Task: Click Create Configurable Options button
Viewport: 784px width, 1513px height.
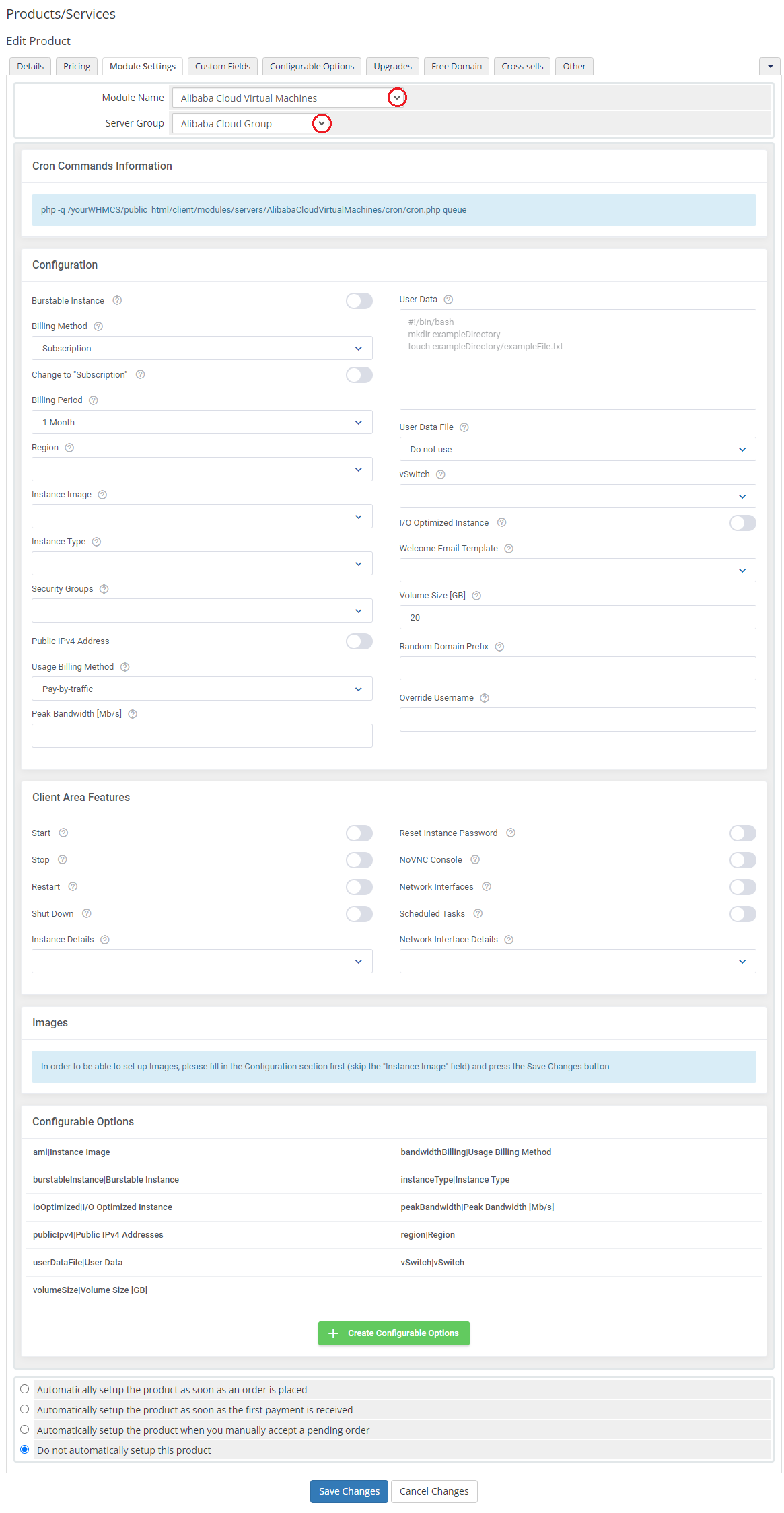Action: coord(394,1333)
